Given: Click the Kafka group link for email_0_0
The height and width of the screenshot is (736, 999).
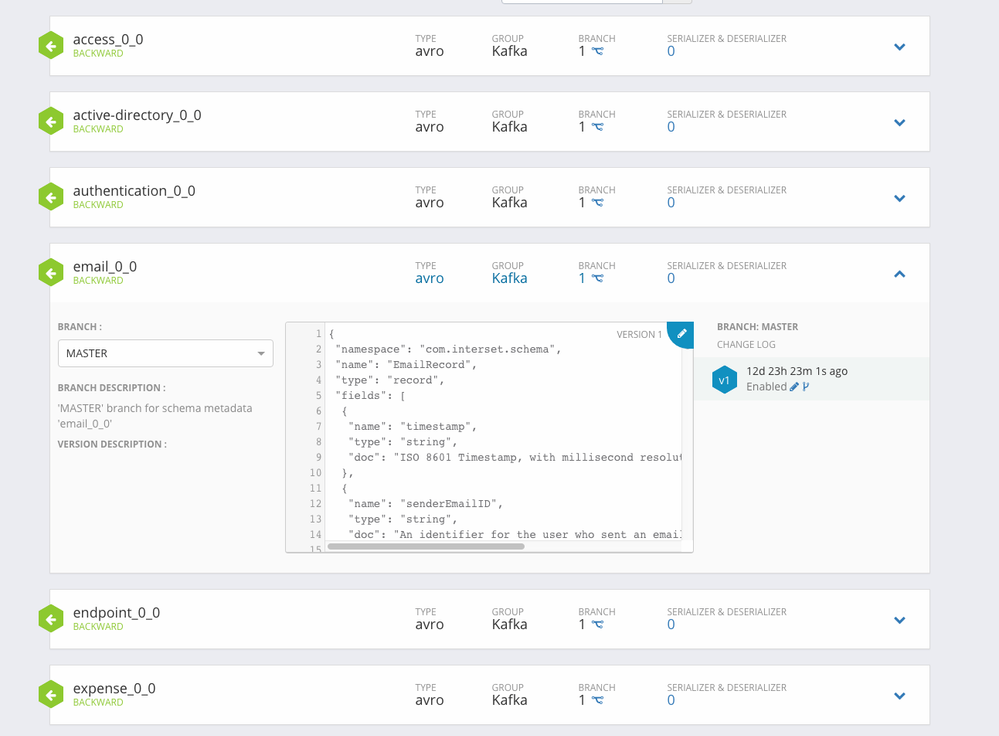Looking at the screenshot, I should point(509,278).
